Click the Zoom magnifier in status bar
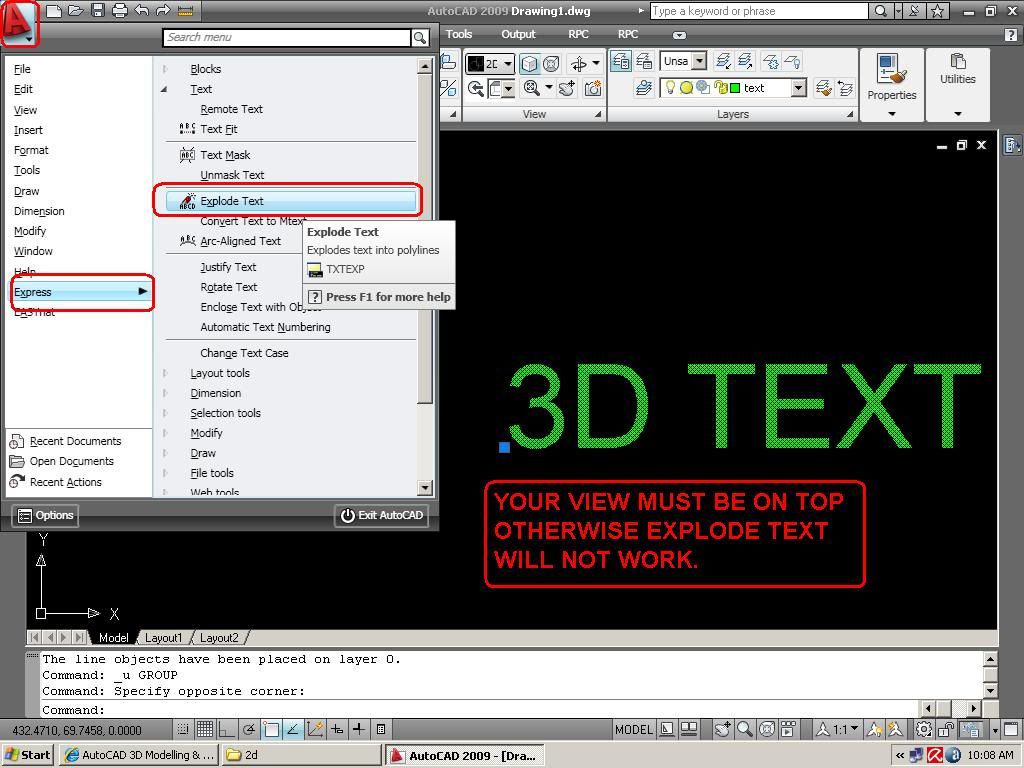1024x768 pixels. click(x=745, y=730)
